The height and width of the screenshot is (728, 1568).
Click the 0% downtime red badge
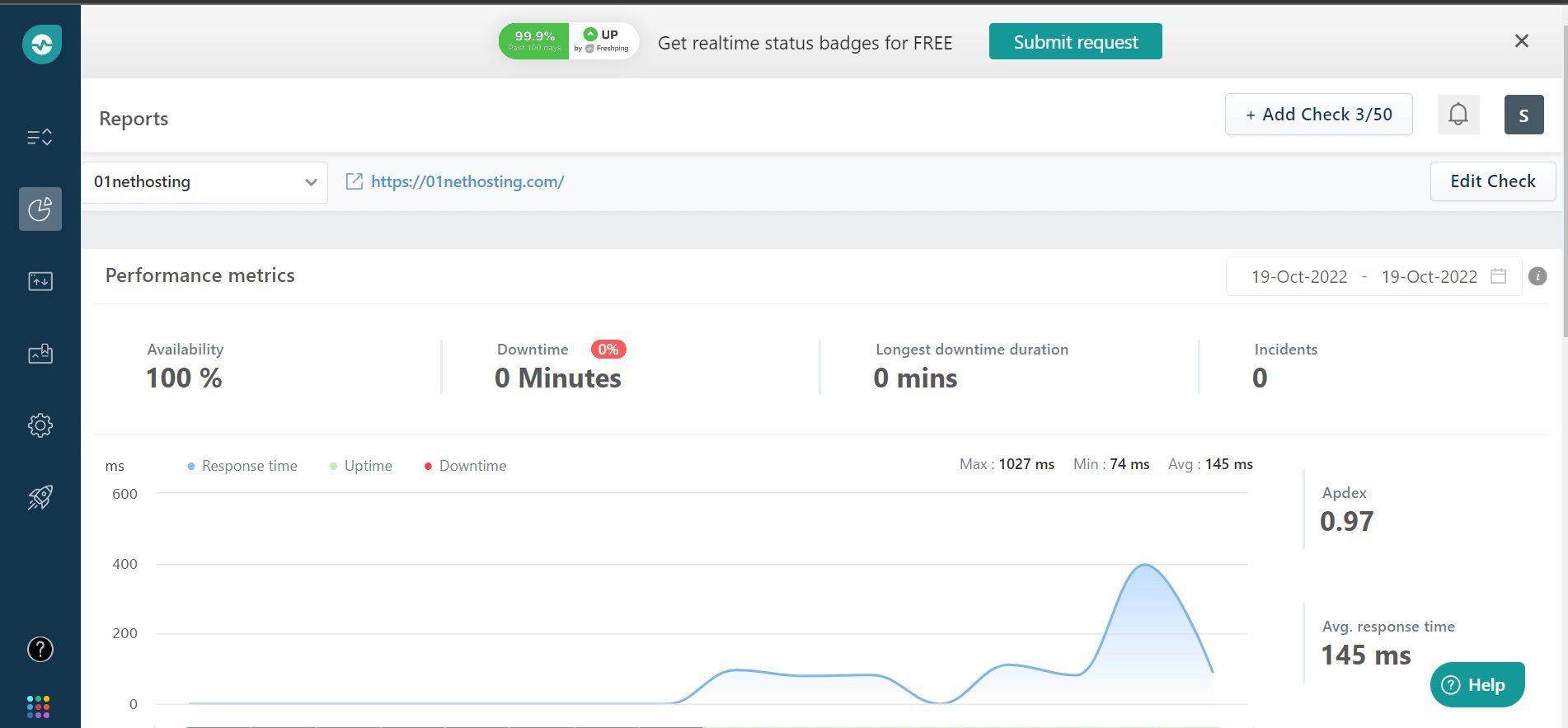(x=608, y=350)
